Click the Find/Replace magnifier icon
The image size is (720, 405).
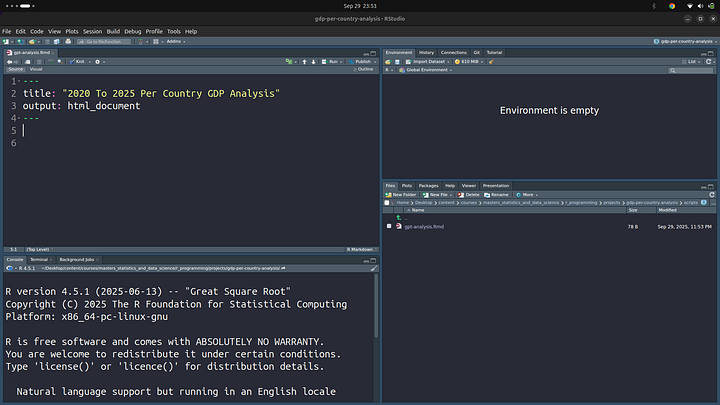[x=60, y=62]
